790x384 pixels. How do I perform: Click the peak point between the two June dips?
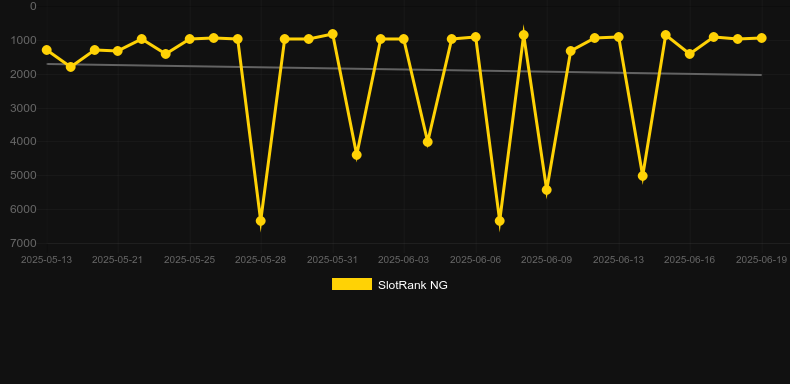(x=523, y=35)
